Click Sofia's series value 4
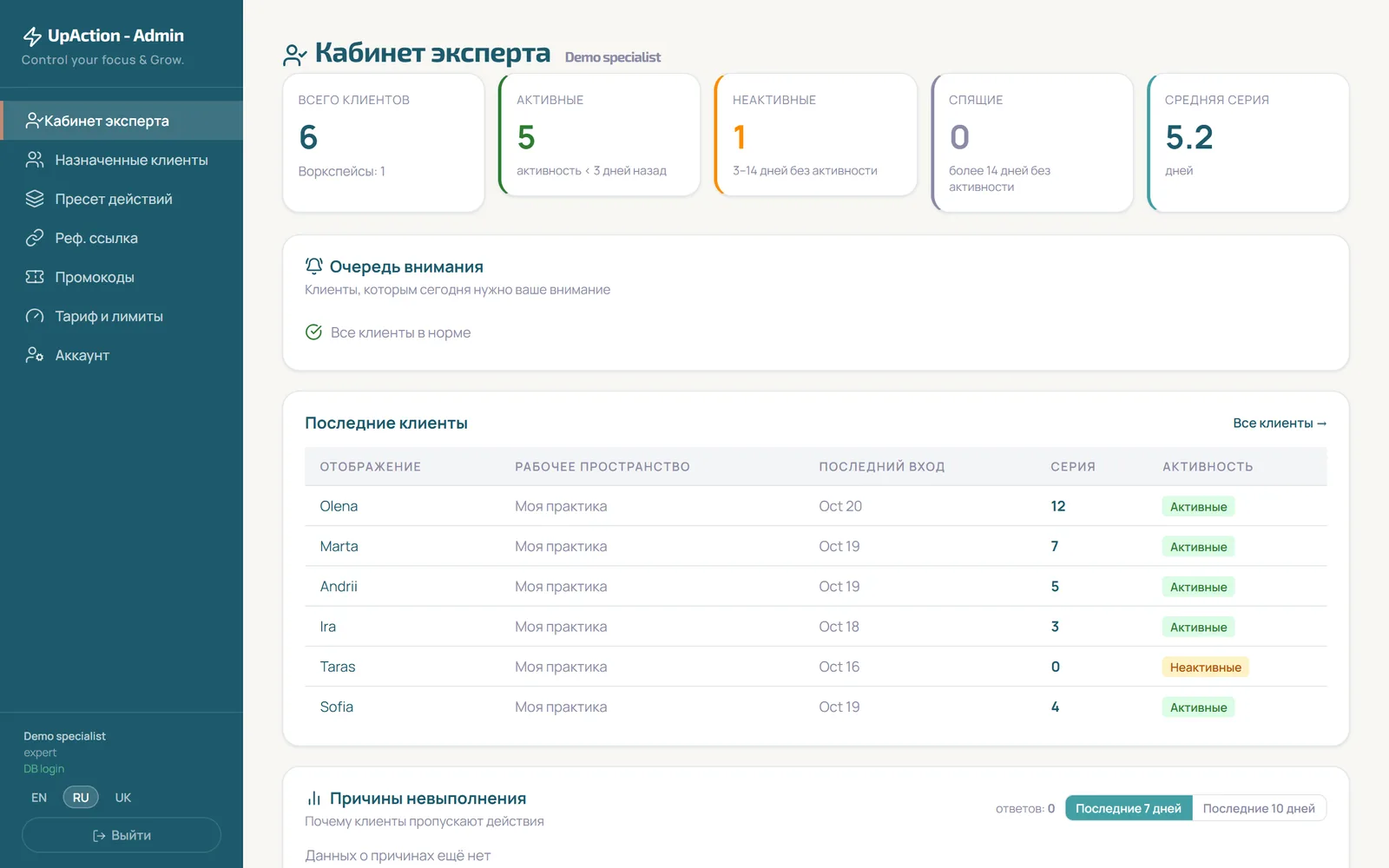Image resolution: width=1389 pixels, height=868 pixels. click(1055, 707)
